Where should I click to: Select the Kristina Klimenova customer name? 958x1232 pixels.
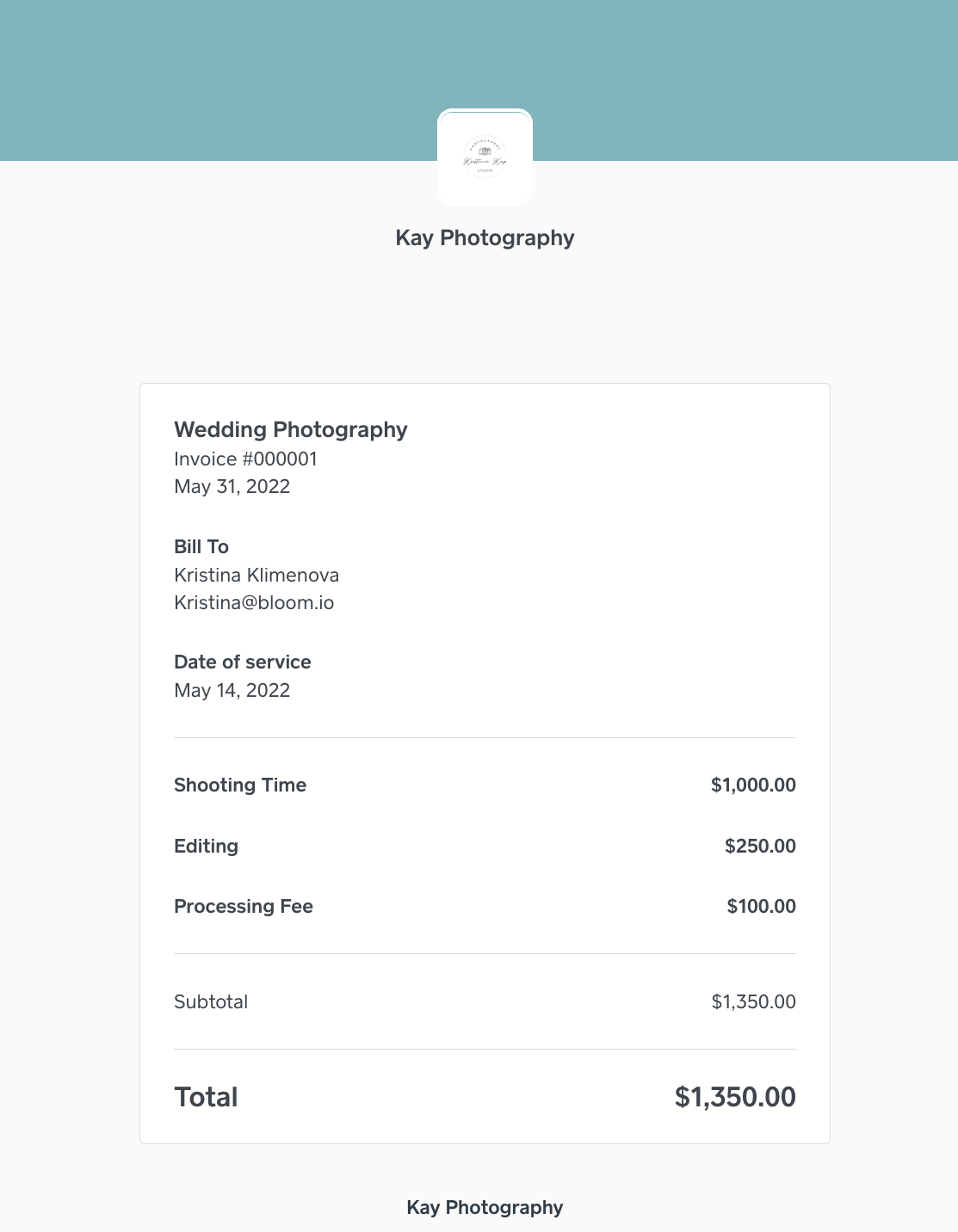point(256,575)
